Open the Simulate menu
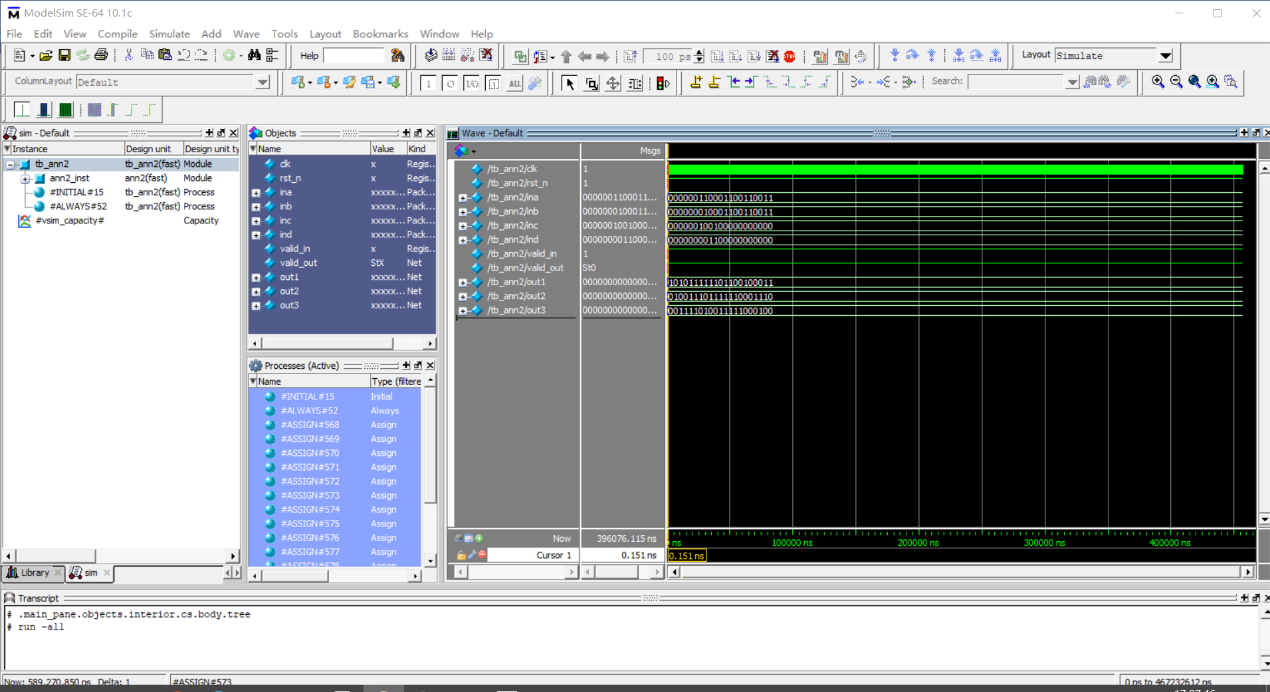Screen dimensions: 1270x692 point(169,34)
